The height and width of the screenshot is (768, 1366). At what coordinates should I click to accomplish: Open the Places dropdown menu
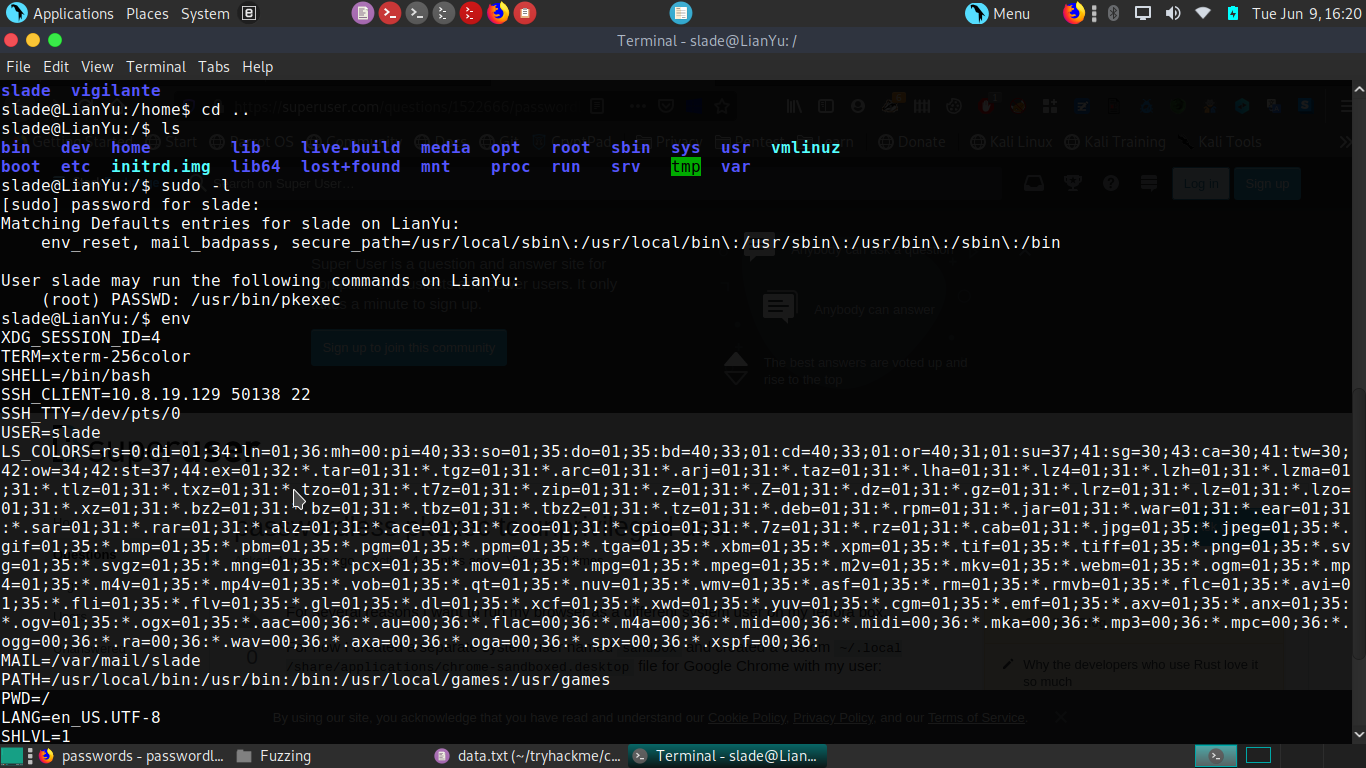coord(147,13)
